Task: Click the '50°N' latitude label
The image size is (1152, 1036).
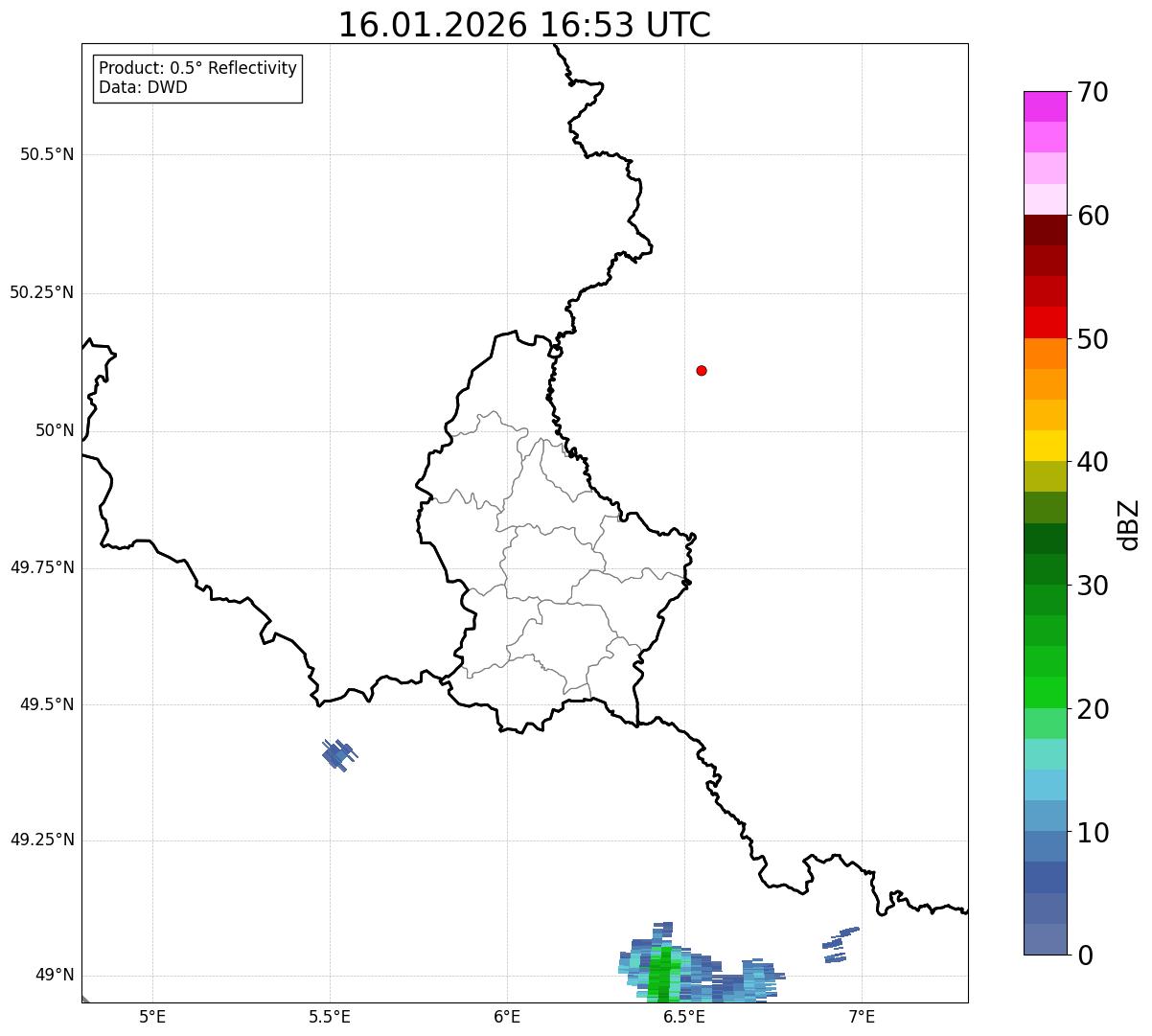Action: pyautogui.click(x=55, y=430)
